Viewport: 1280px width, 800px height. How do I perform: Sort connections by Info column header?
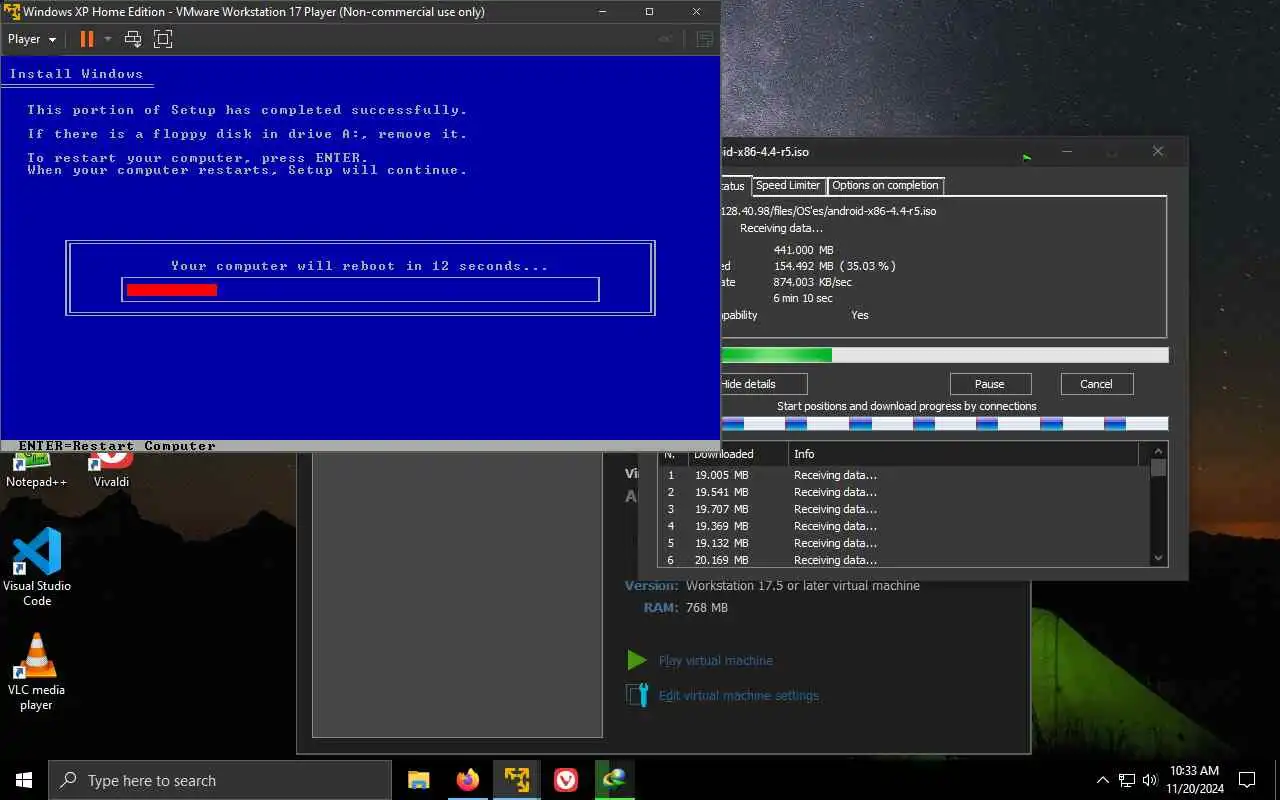point(963,454)
